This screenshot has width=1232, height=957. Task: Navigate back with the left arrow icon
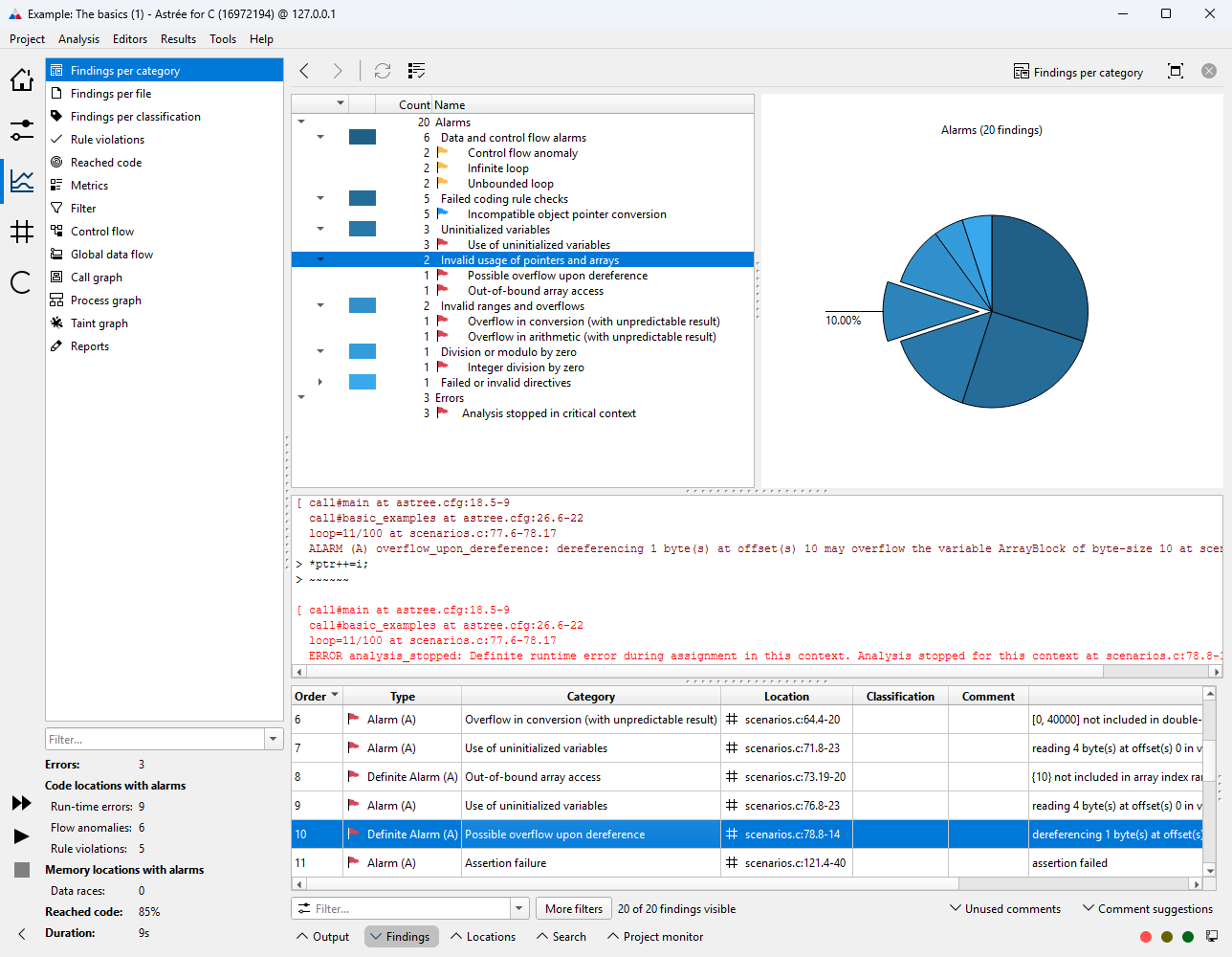click(x=304, y=71)
